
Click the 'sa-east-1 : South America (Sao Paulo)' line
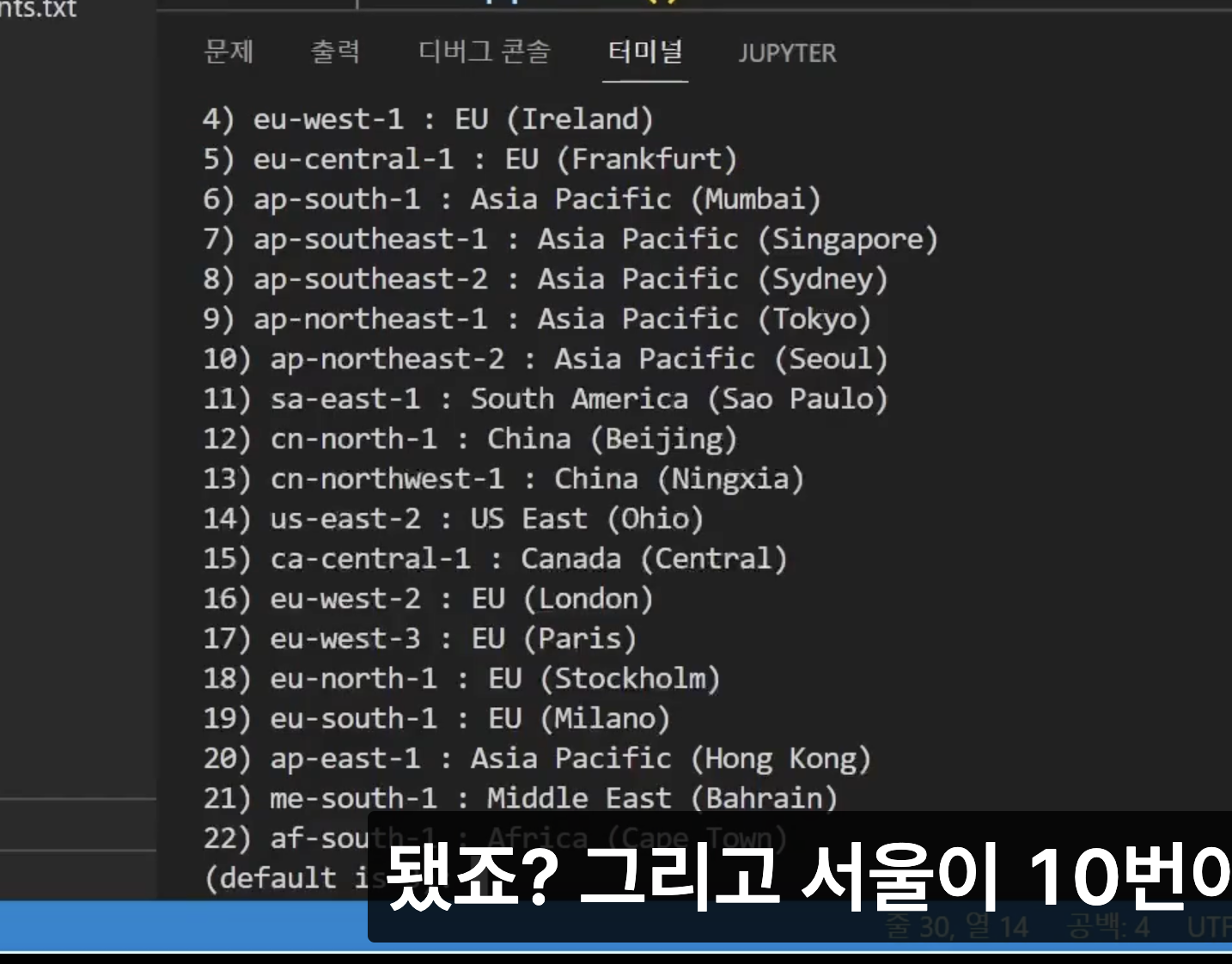[546, 399]
